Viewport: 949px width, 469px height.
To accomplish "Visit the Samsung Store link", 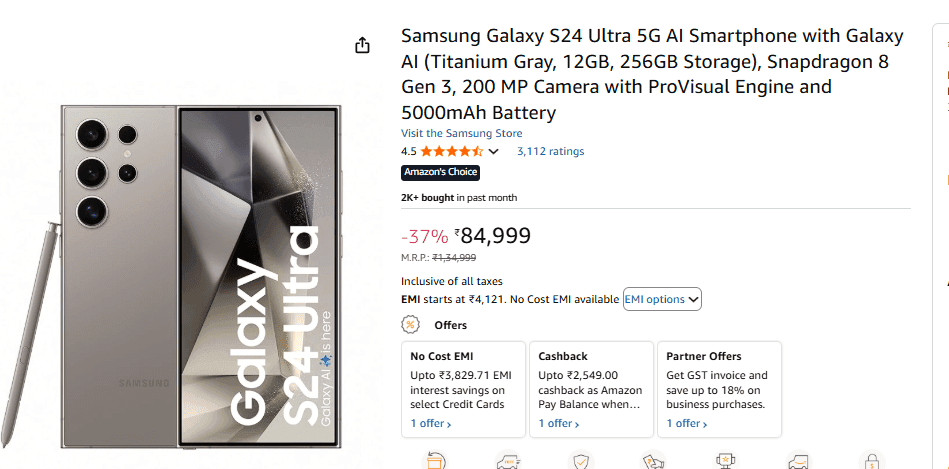I will tap(461, 133).
